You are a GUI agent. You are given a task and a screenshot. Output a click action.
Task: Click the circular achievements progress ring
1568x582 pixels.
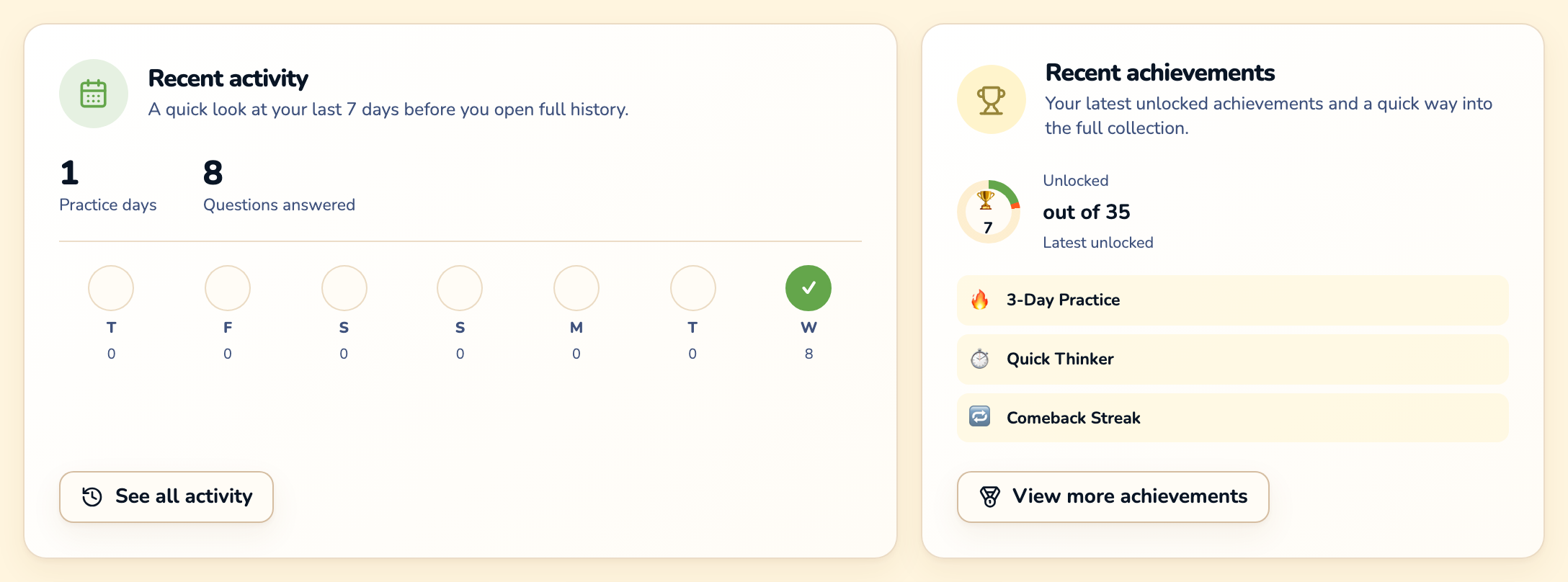pyautogui.click(x=989, y=212)
